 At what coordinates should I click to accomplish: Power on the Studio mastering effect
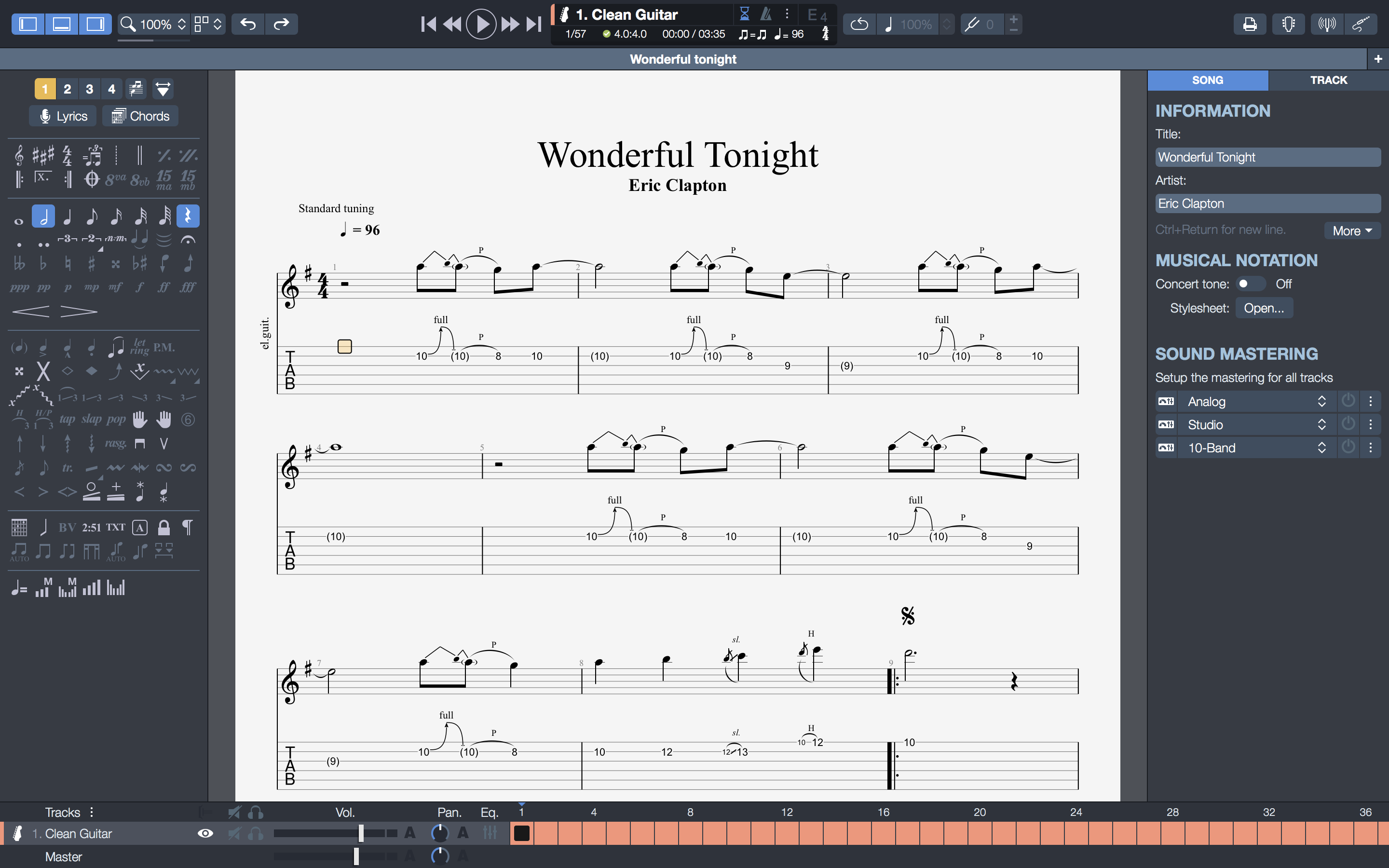pyautogui.click(x=1348, y=424)
